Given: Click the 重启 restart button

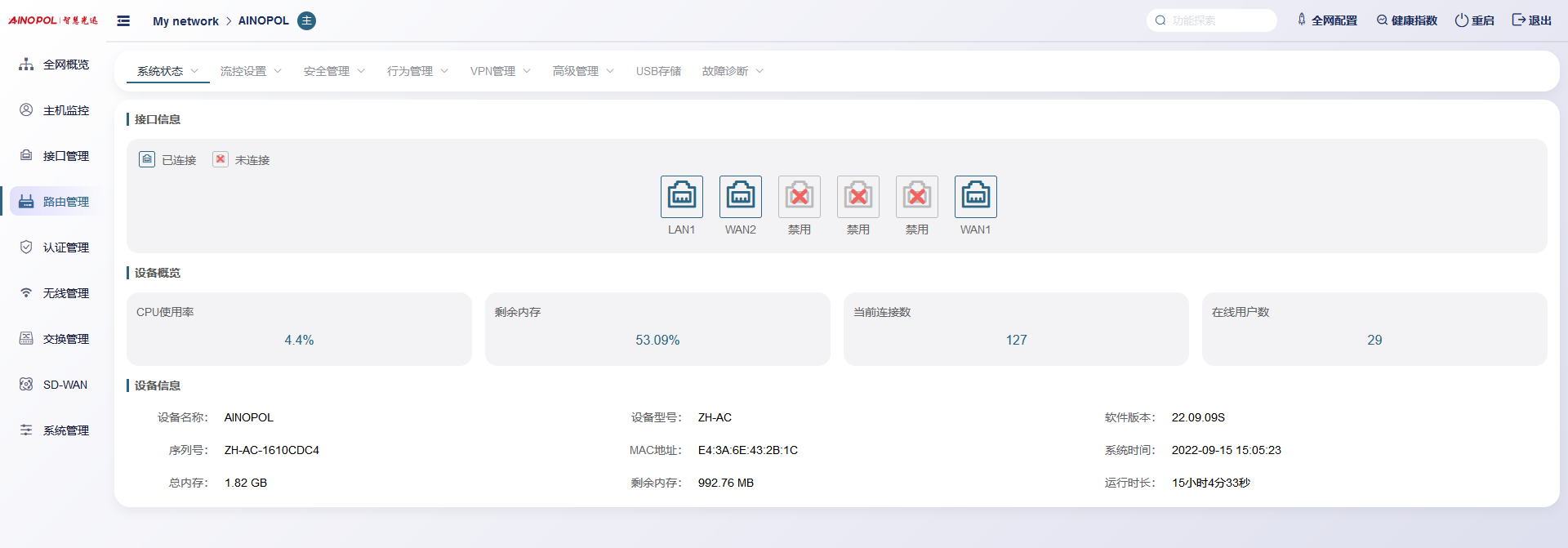Looking at the screenshot, I should click(x=1474, y=20).
